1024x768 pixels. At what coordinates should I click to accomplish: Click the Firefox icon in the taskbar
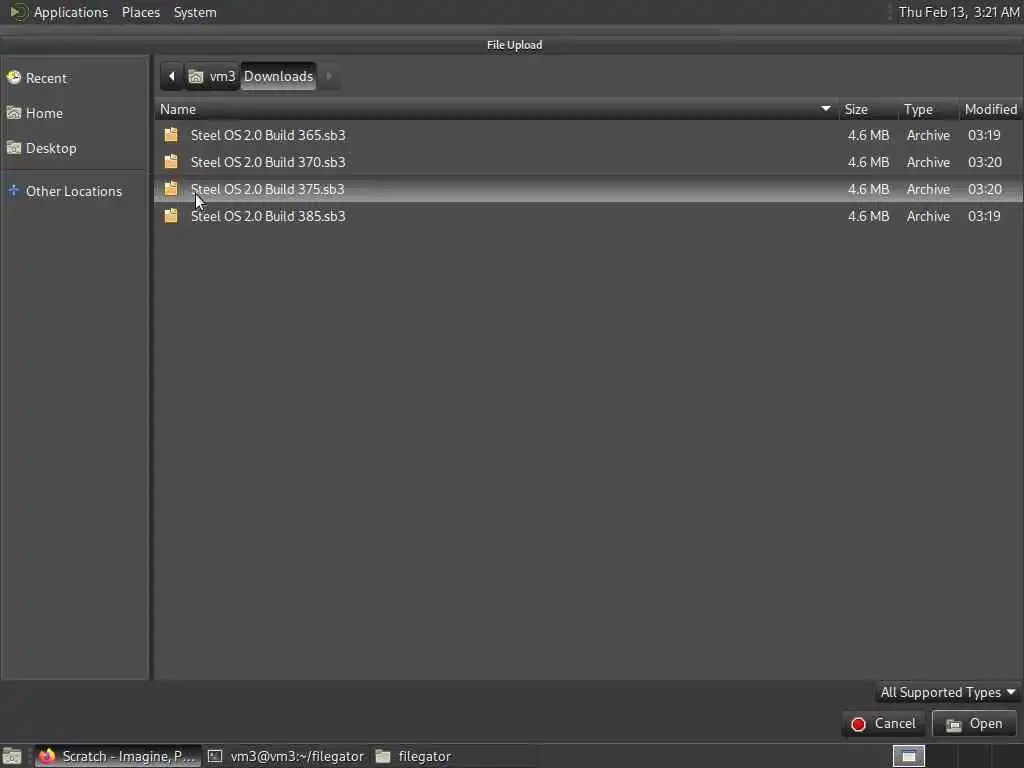tap(46, 756)
